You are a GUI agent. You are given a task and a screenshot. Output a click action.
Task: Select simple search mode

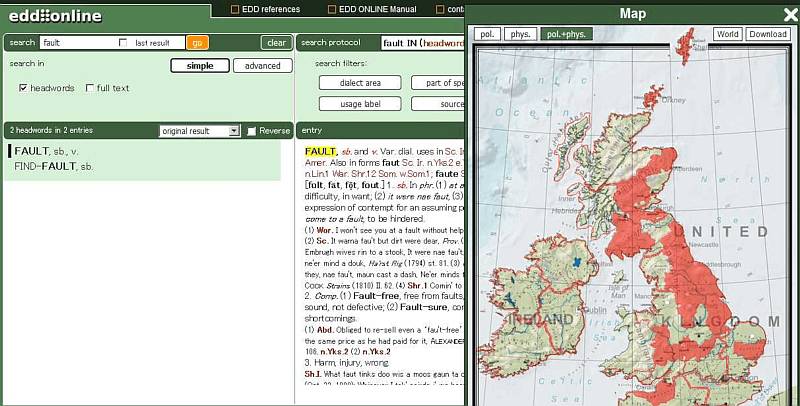point(199,66)
